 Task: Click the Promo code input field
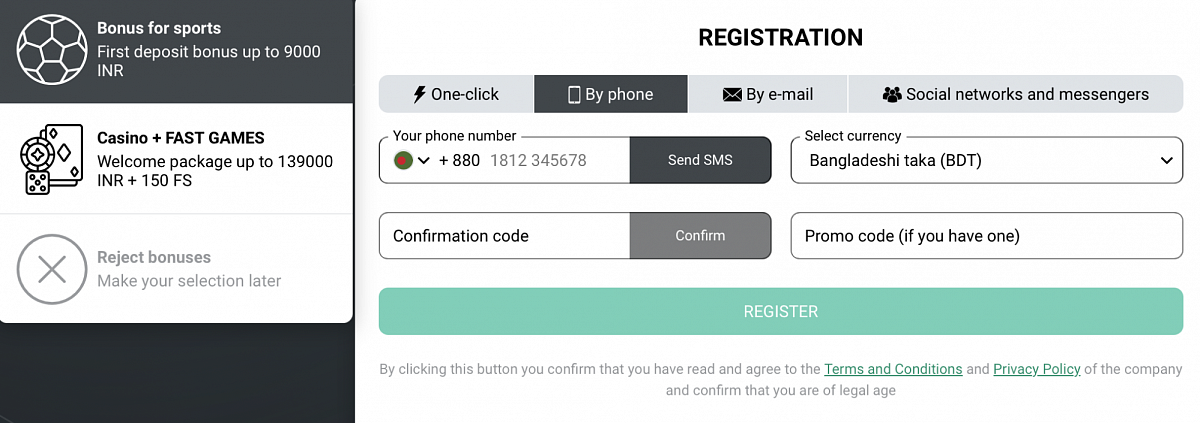pyautogui.click(x=986, y=236)
